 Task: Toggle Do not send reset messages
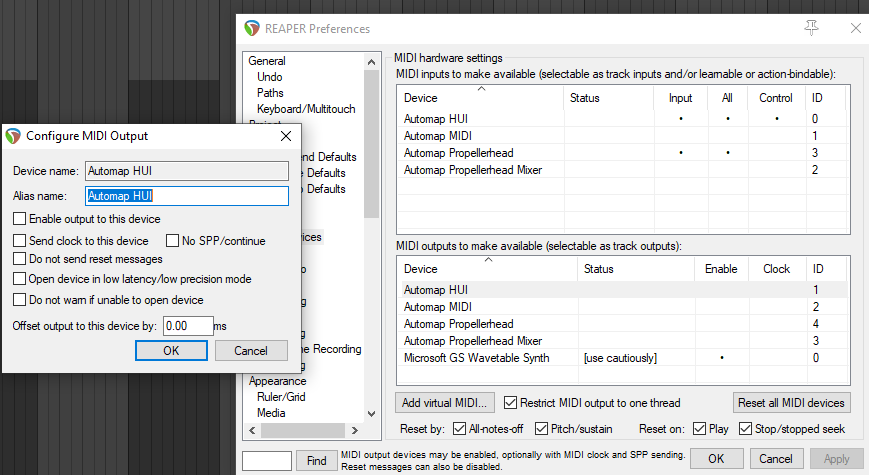[19, 259]
